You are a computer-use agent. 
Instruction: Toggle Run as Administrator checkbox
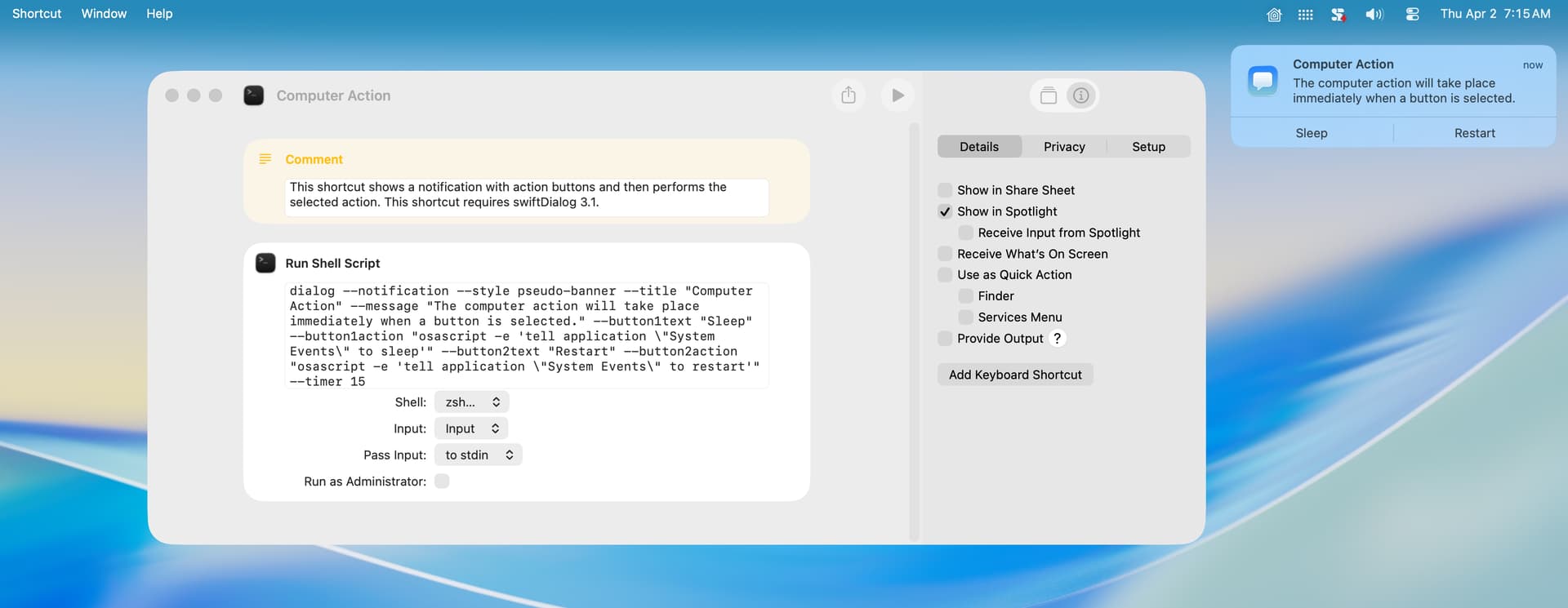click(442, 482)
